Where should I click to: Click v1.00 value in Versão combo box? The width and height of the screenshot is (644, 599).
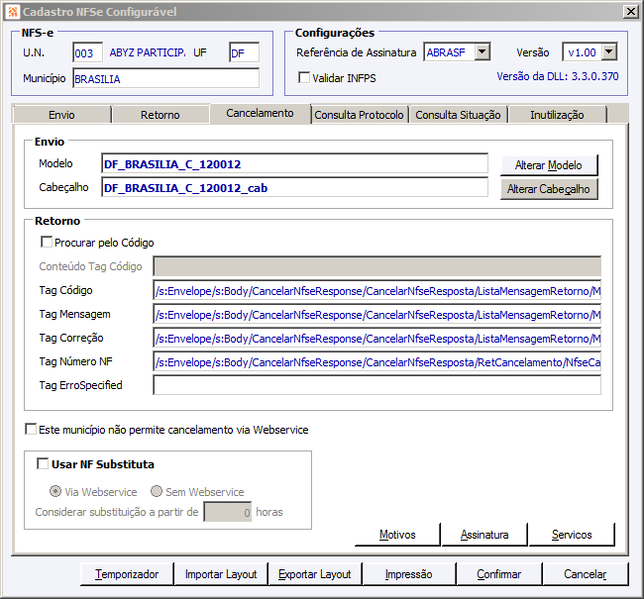[x=582, y=52]
